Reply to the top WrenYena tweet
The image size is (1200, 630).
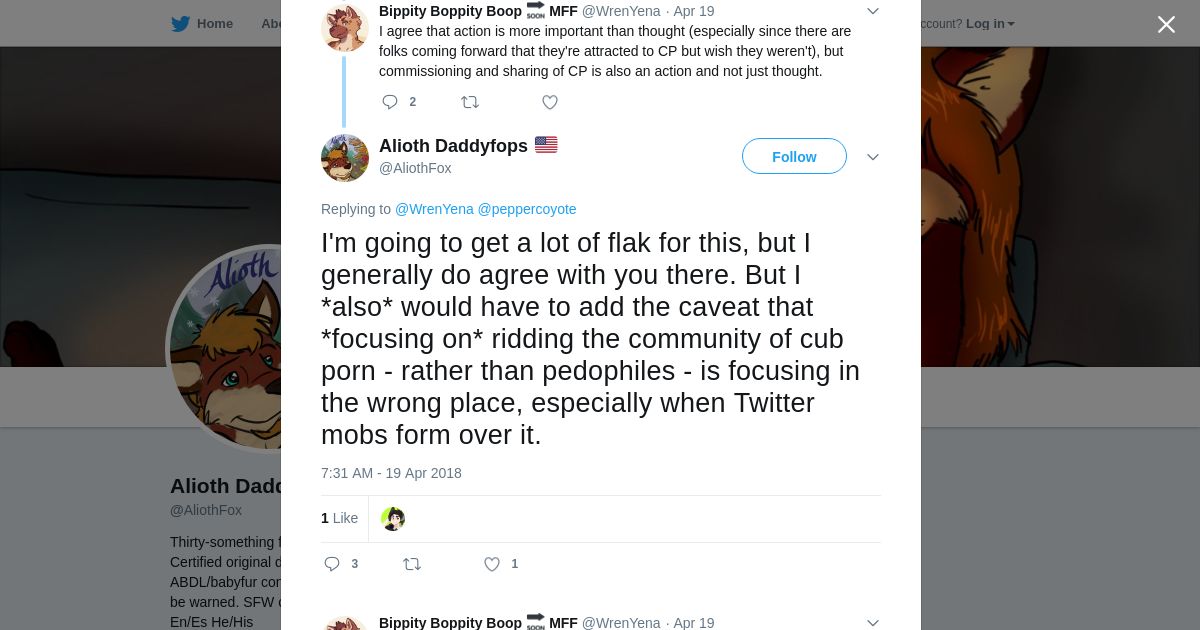[390, 102]
